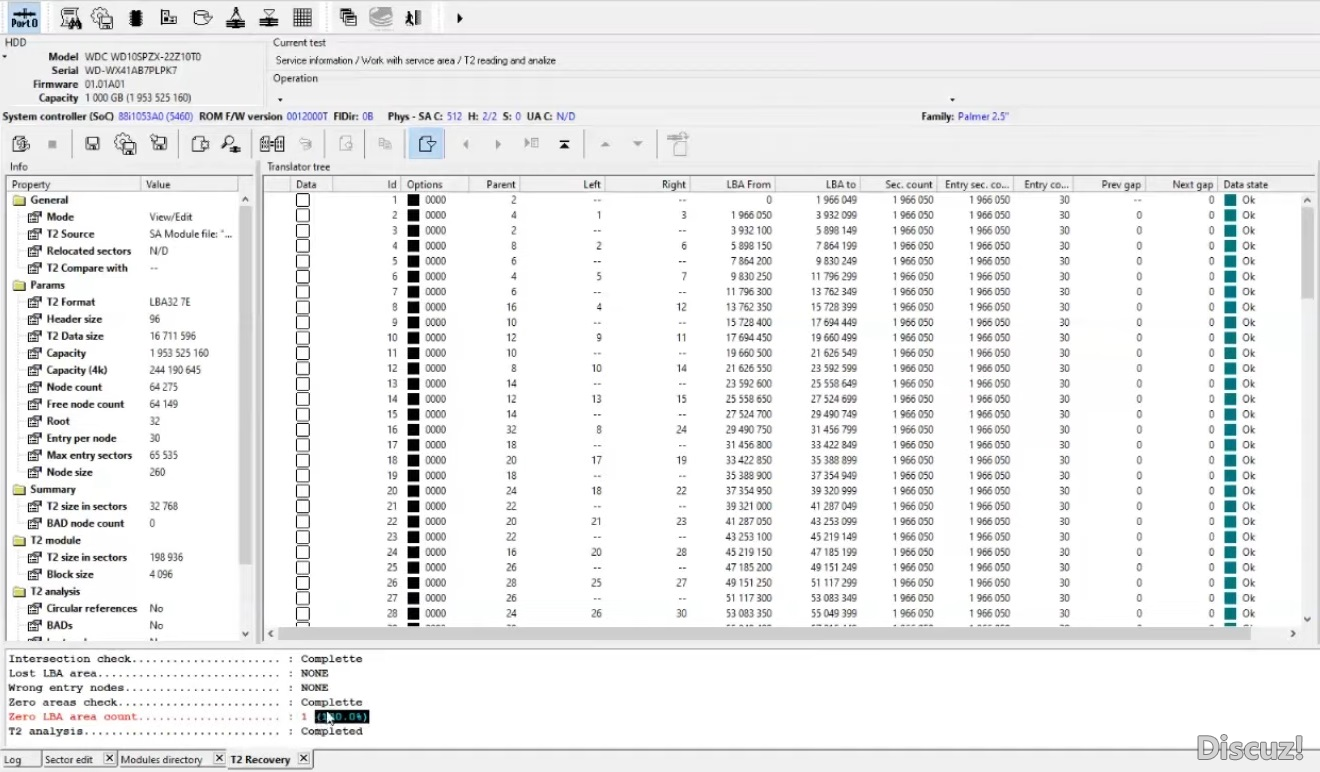Screen dimensions: 1320x772
Task: Close the T2 Recovery tab
Action: [304, 760]
